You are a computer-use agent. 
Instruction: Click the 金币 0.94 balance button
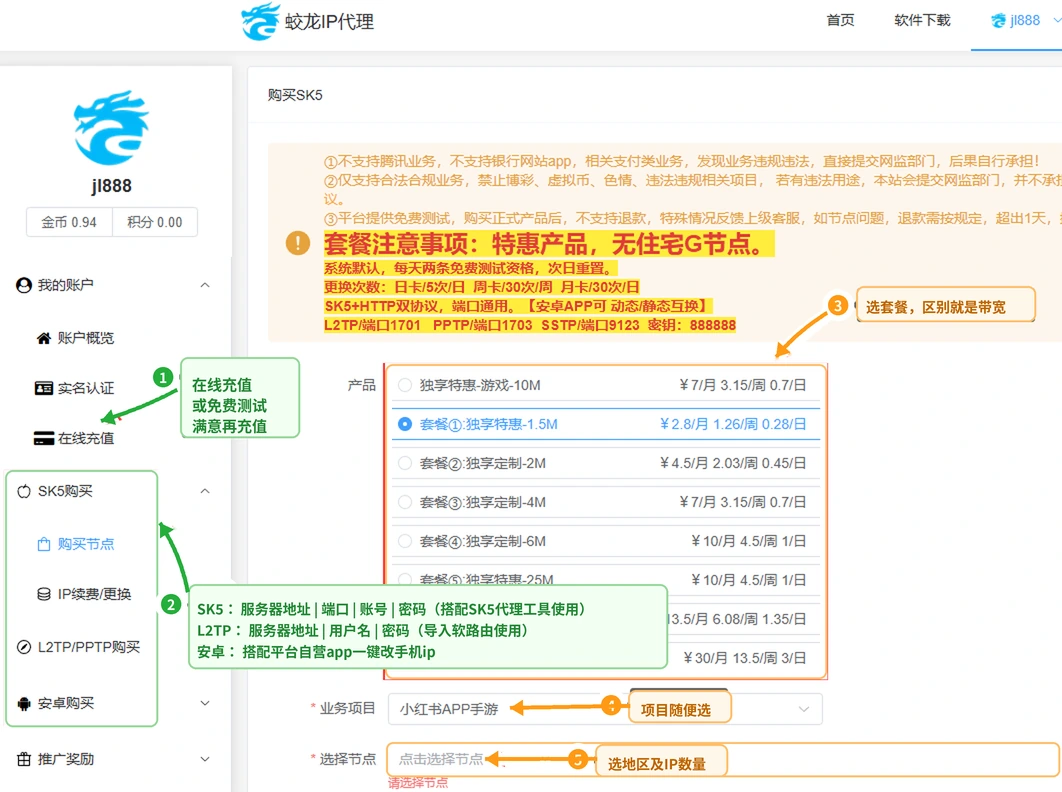coord(69,222)
